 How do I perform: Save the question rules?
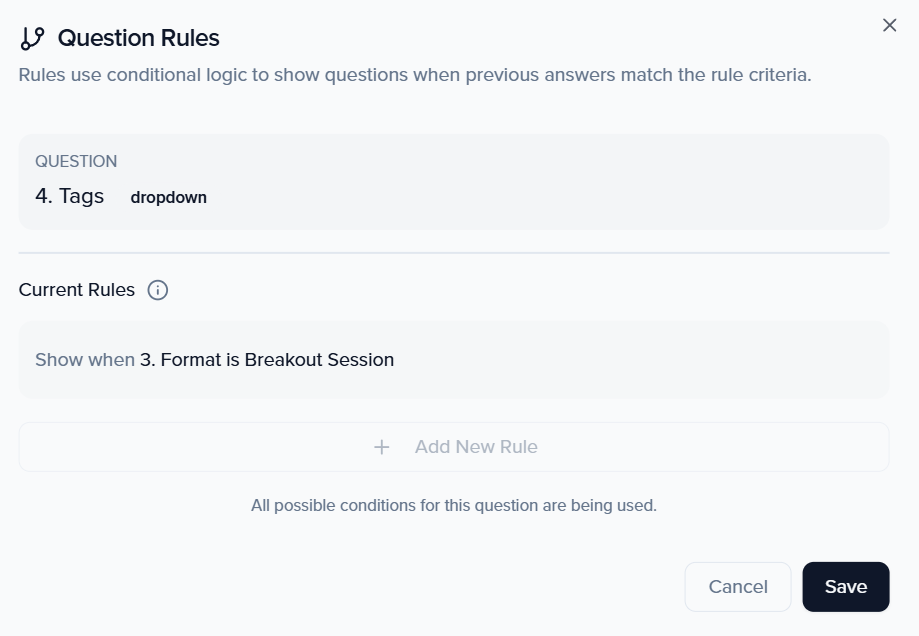pyautogui.click(x=845, y=587)
